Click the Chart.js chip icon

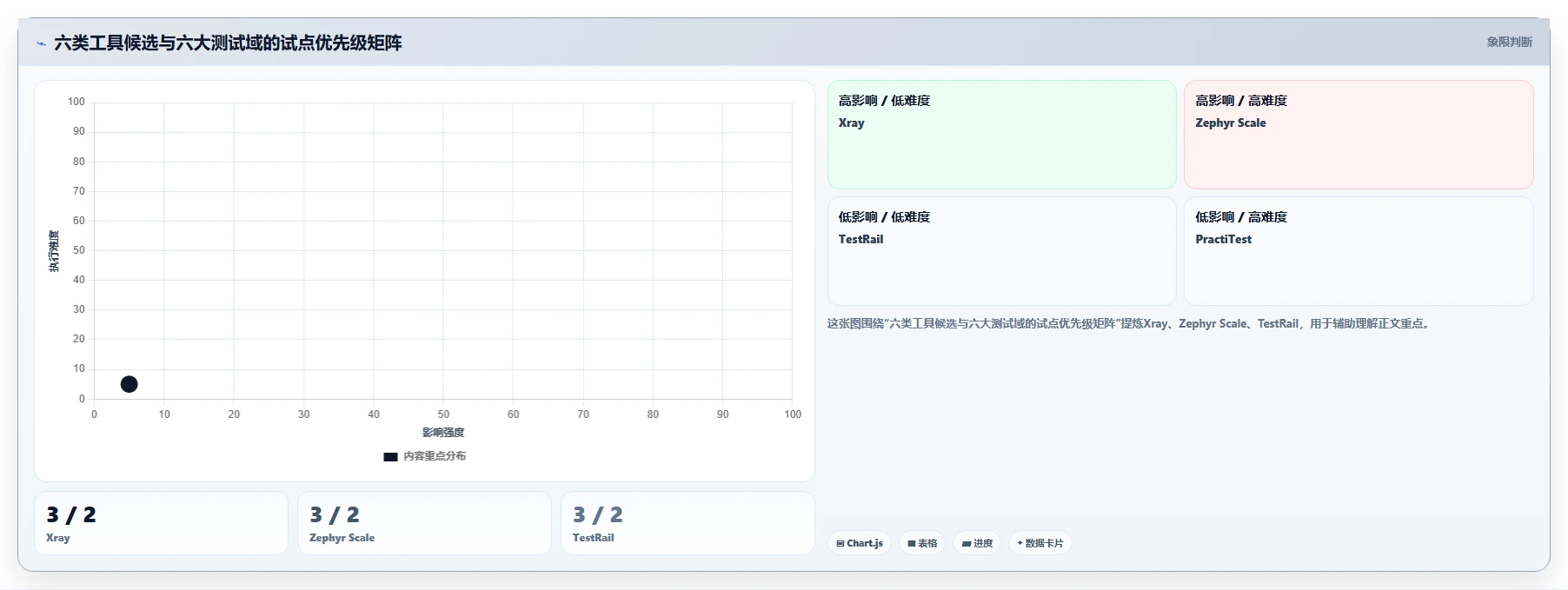click(840, 543)
